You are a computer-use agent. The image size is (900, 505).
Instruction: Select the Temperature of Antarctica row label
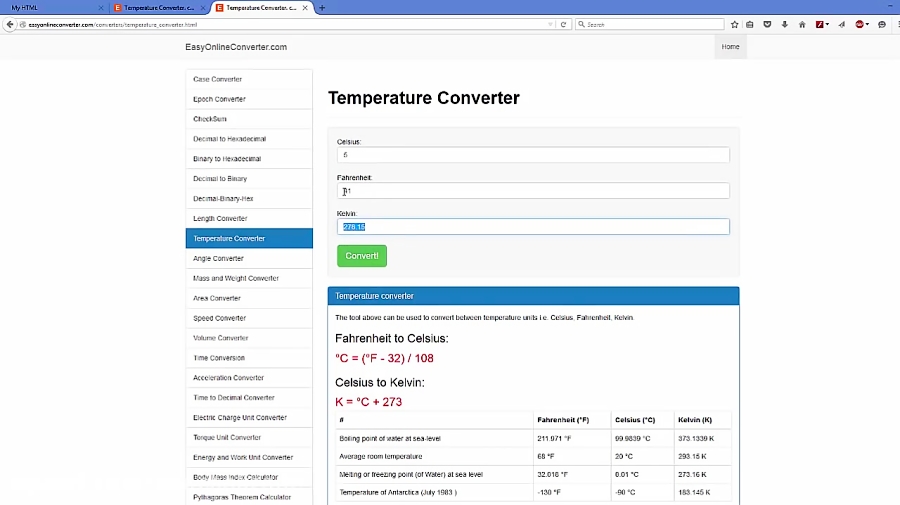pos(398,492)
